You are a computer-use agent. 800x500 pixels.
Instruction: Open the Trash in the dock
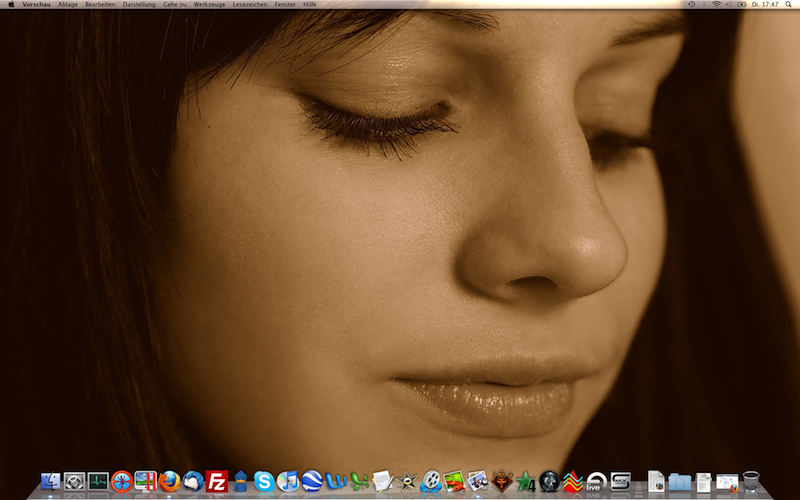click(751, 481)
